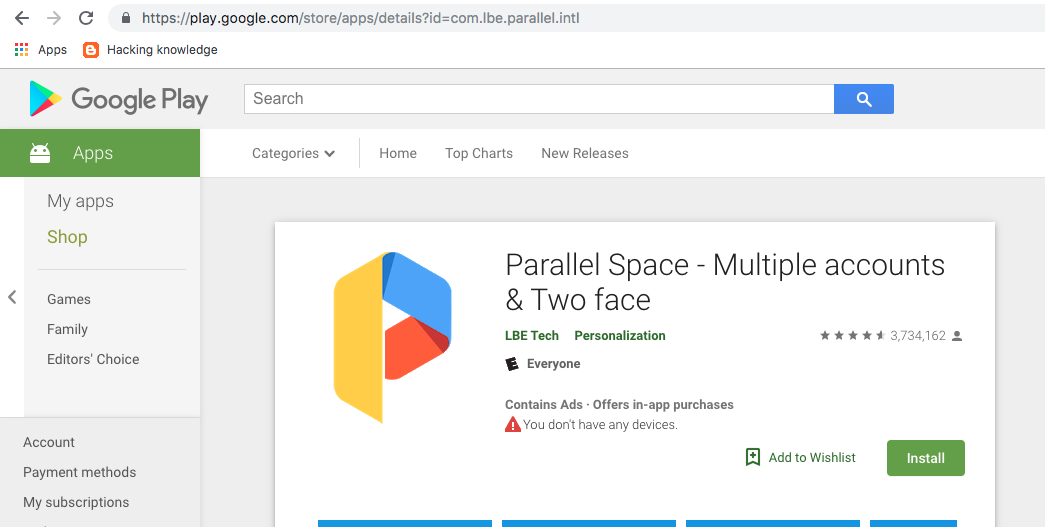
Task: Open Editors' Choice link
Action: (93, 359)
